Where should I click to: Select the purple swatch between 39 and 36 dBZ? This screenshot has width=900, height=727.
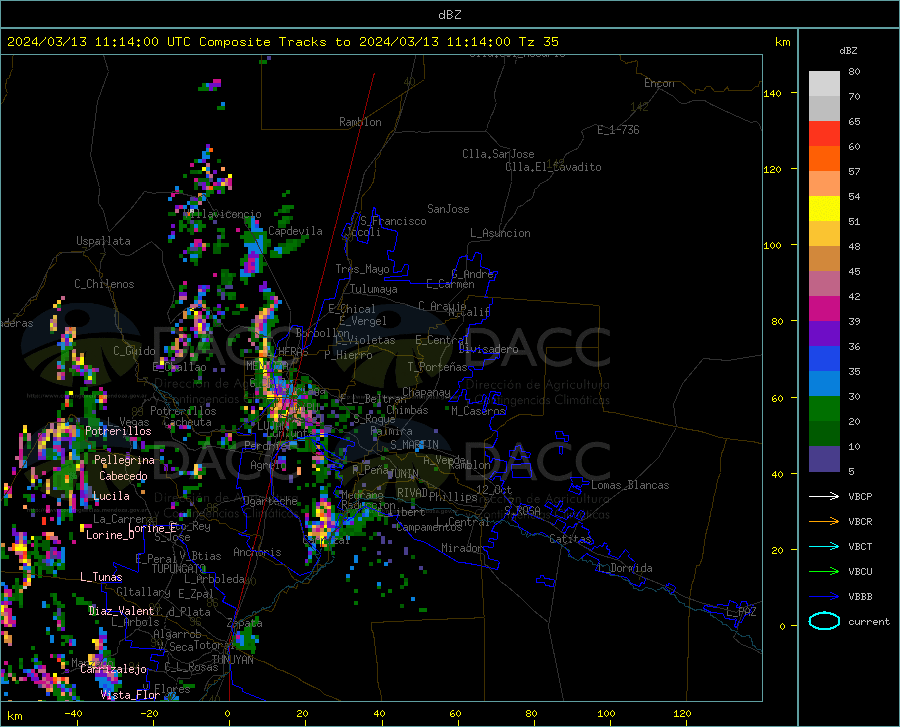pos(824,334)
